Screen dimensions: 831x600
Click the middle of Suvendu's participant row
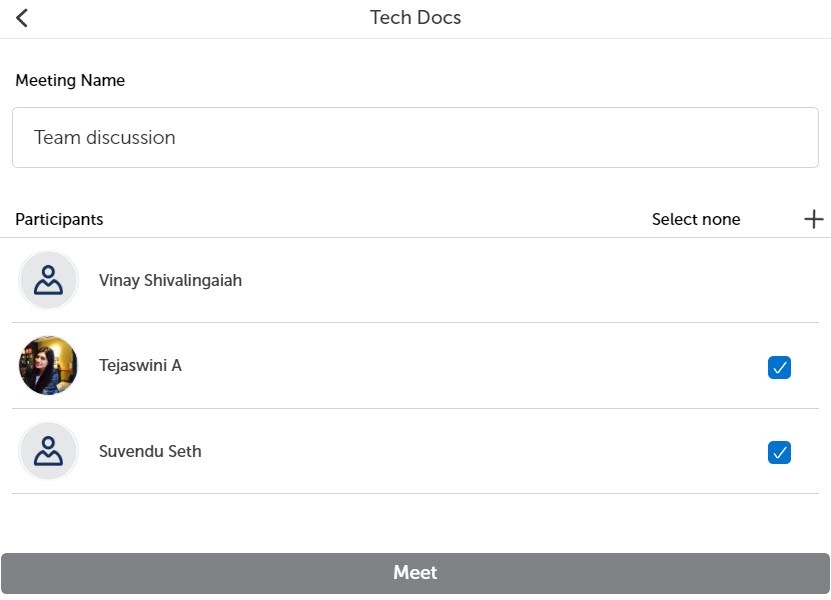(x=416, y=451)
